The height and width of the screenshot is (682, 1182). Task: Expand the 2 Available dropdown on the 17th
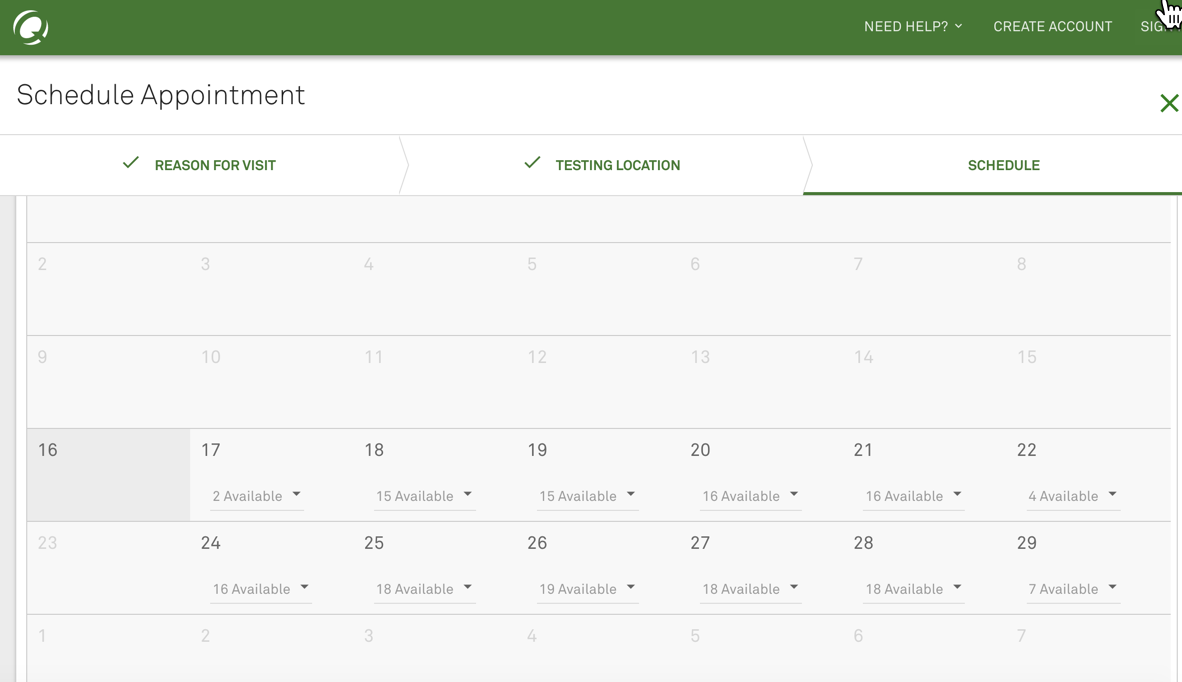point(257,496)
